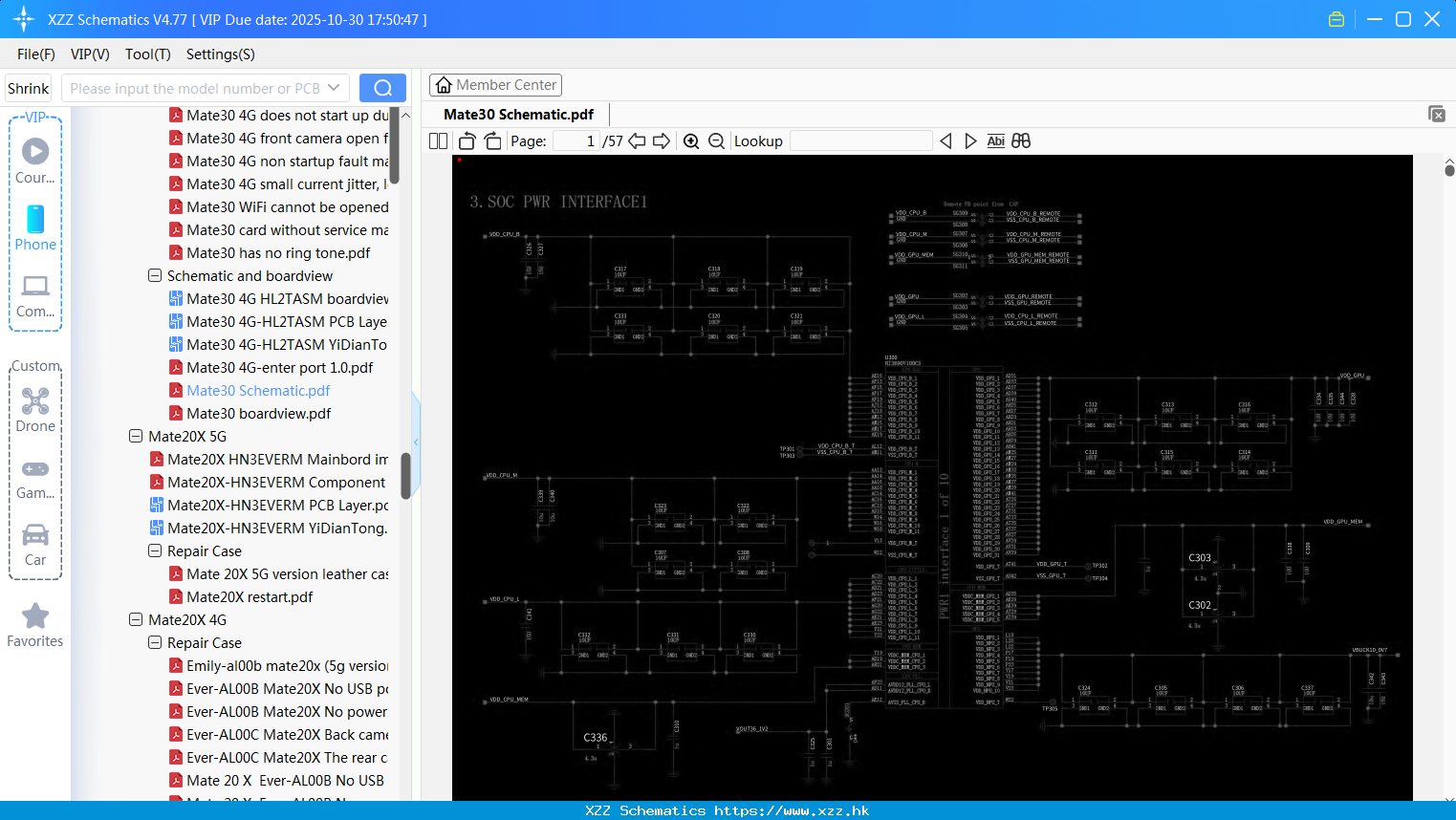This screenshot has width=1456, height=820.
Task: Click tree scrollbar up arrow
Action: coord(405,115)
